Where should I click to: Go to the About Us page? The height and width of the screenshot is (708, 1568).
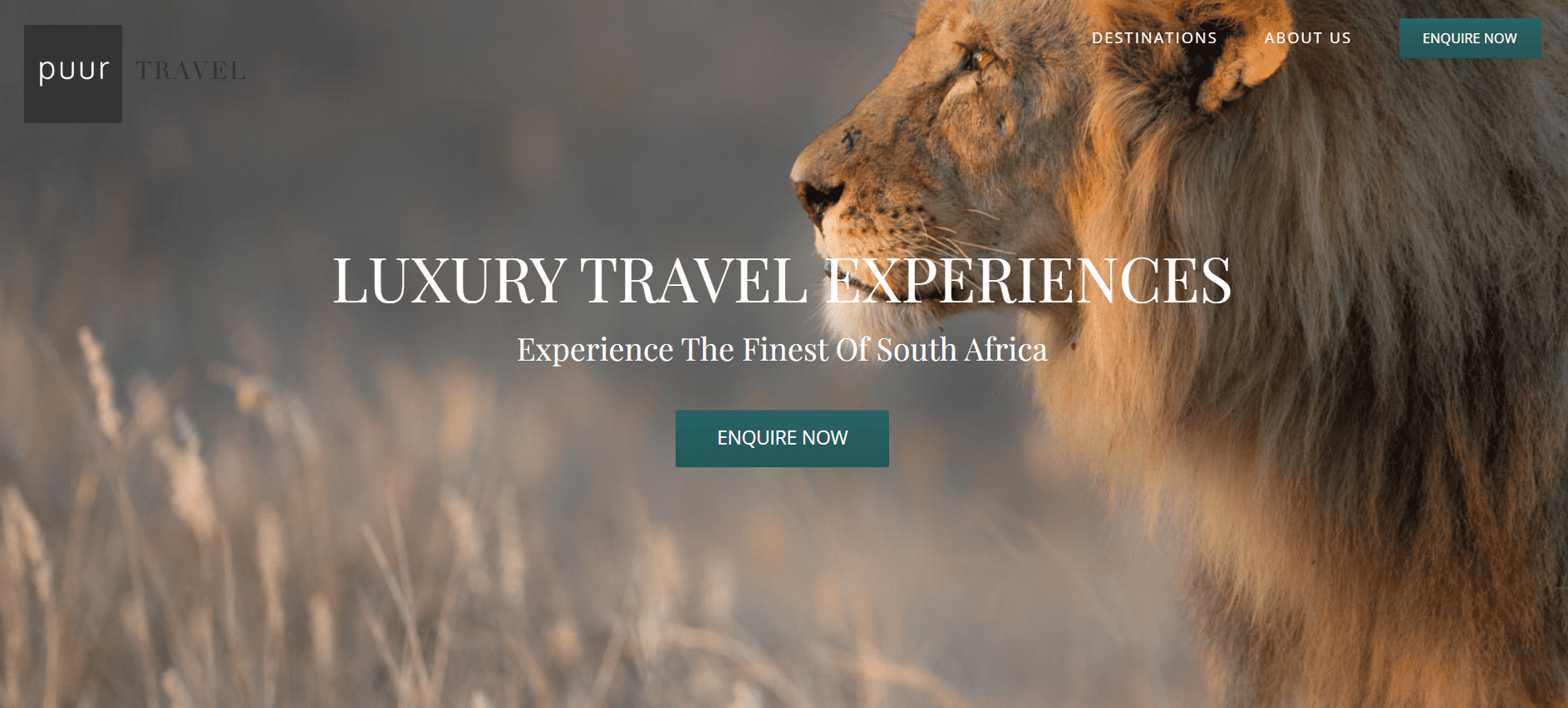point(1307,38)
